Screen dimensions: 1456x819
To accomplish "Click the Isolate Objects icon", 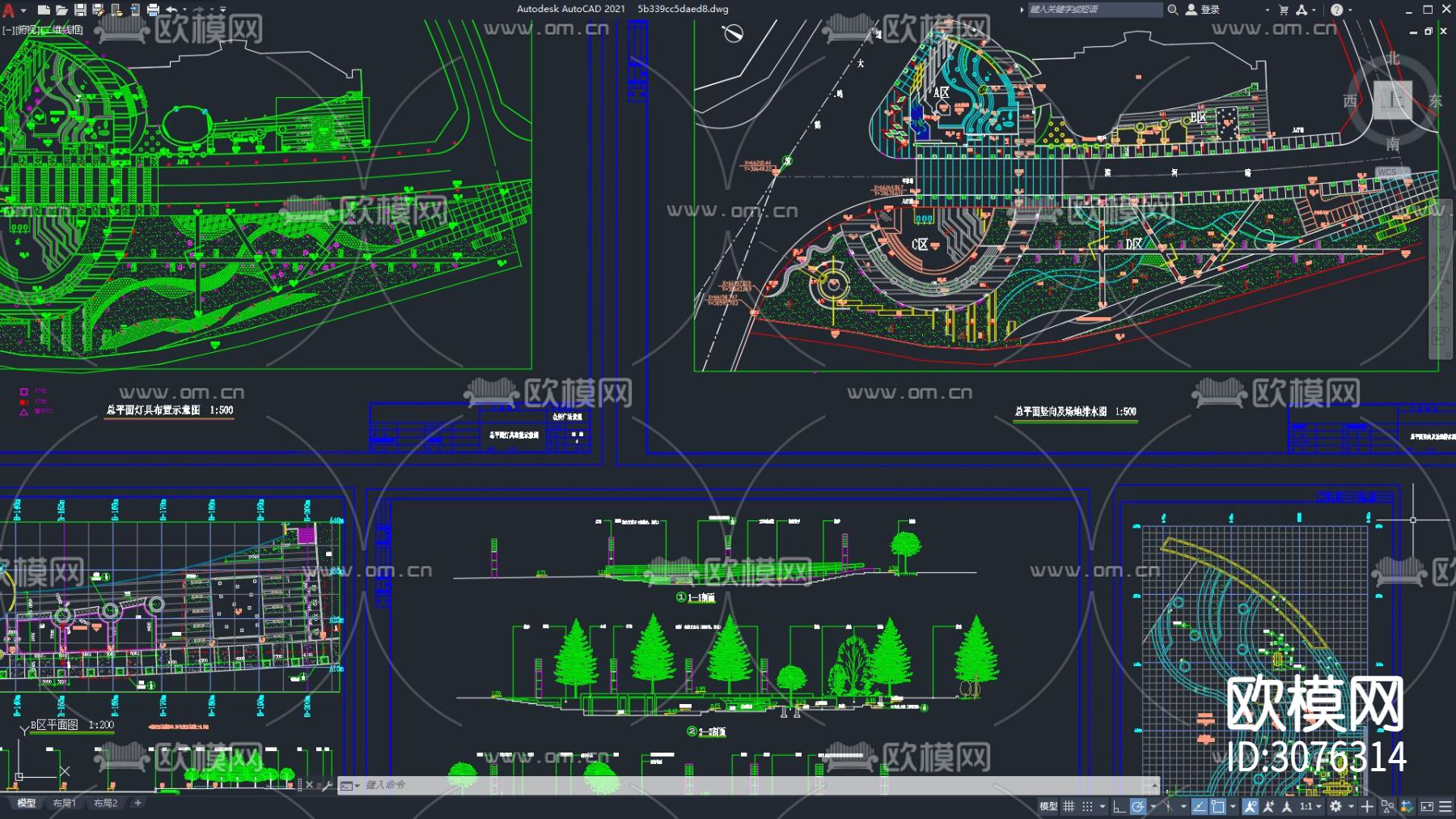I will point(1387,806).
